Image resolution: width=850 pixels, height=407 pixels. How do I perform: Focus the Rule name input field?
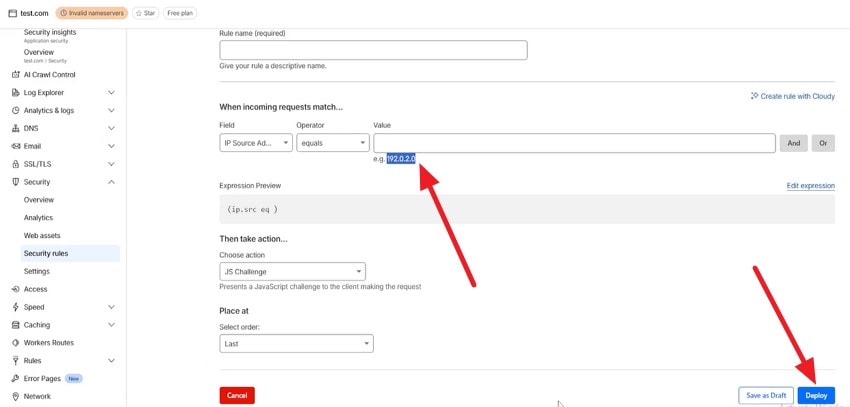373,50
